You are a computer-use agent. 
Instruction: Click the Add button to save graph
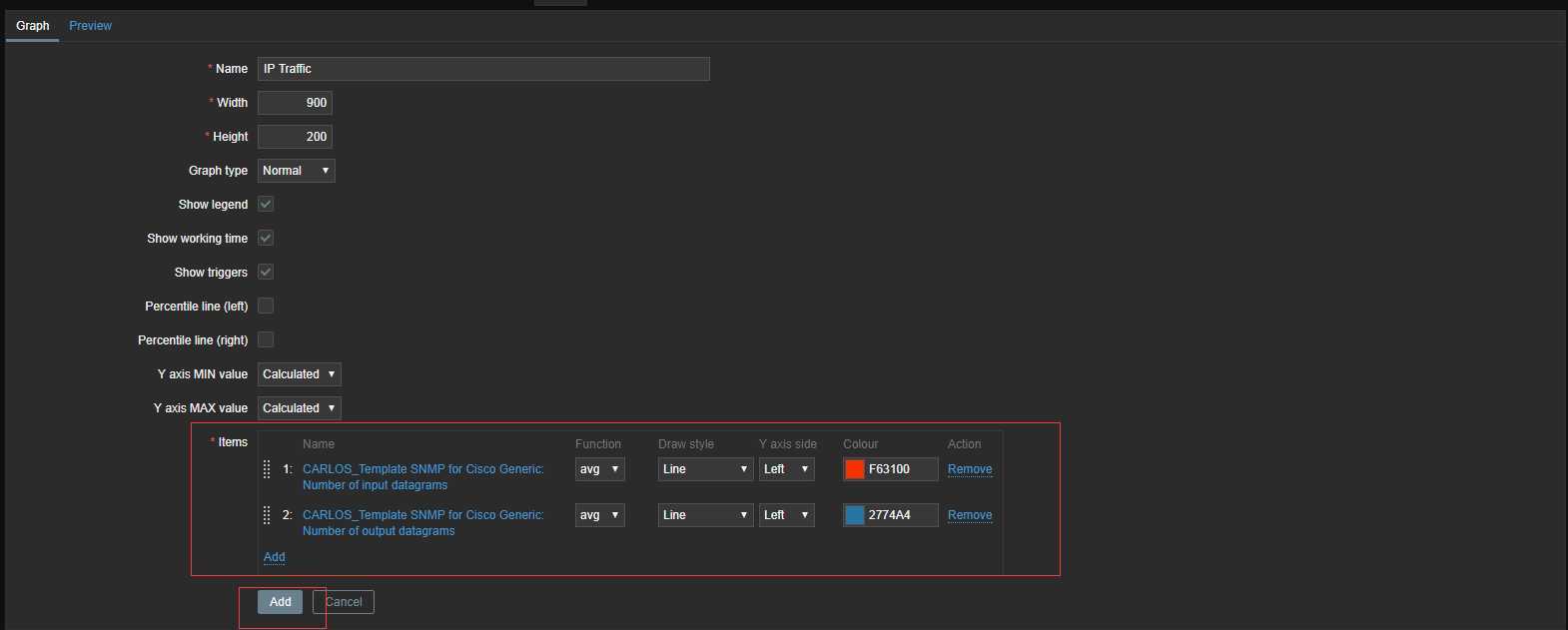pos(281,602)
